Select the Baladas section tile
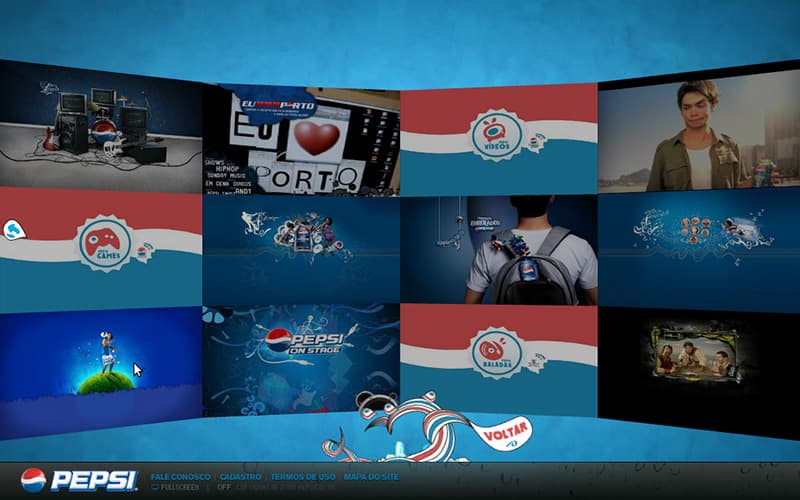This screenshot has height=500, width=800. 498,360
